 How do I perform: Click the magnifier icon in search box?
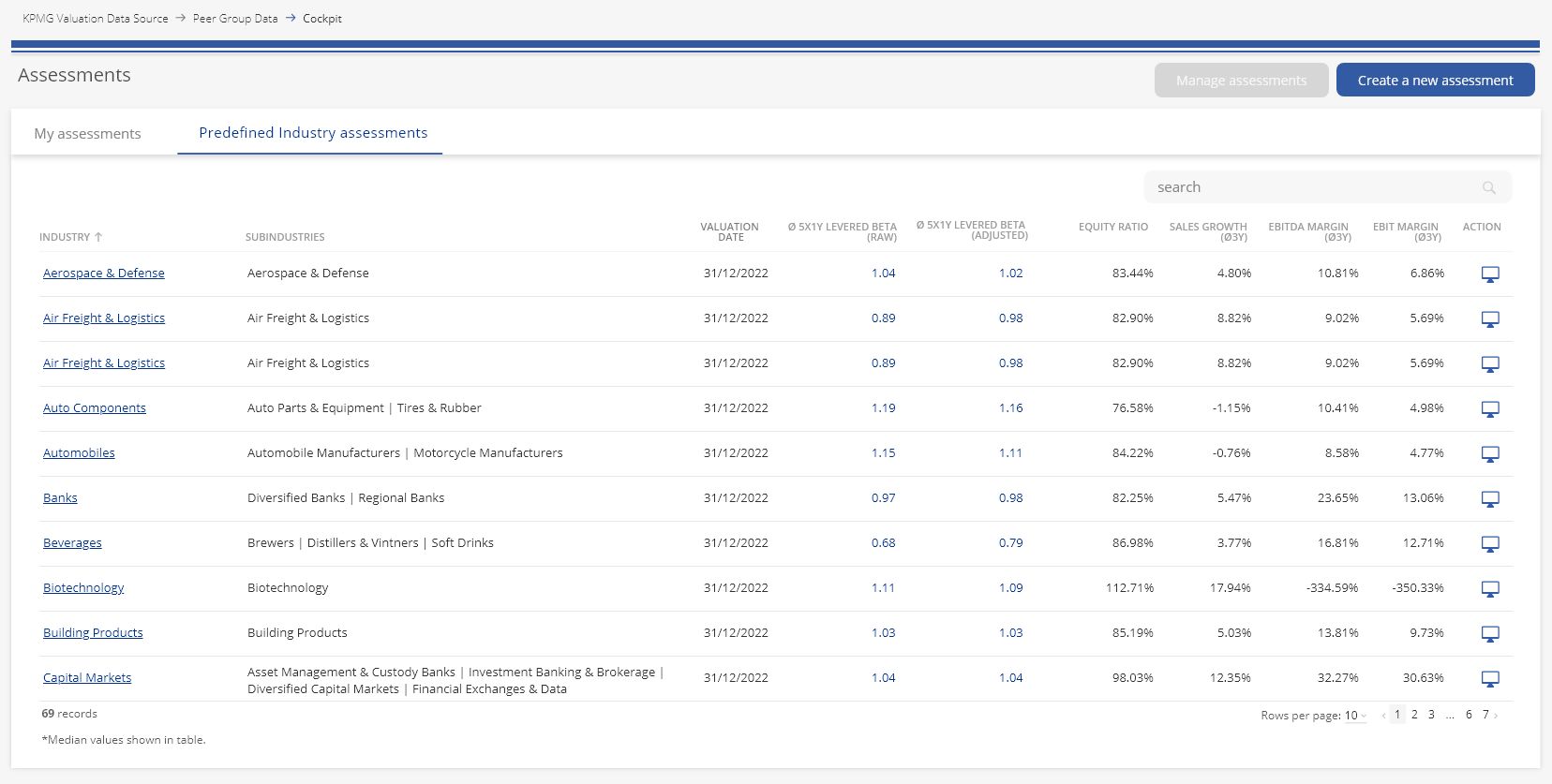point(1488,188)
